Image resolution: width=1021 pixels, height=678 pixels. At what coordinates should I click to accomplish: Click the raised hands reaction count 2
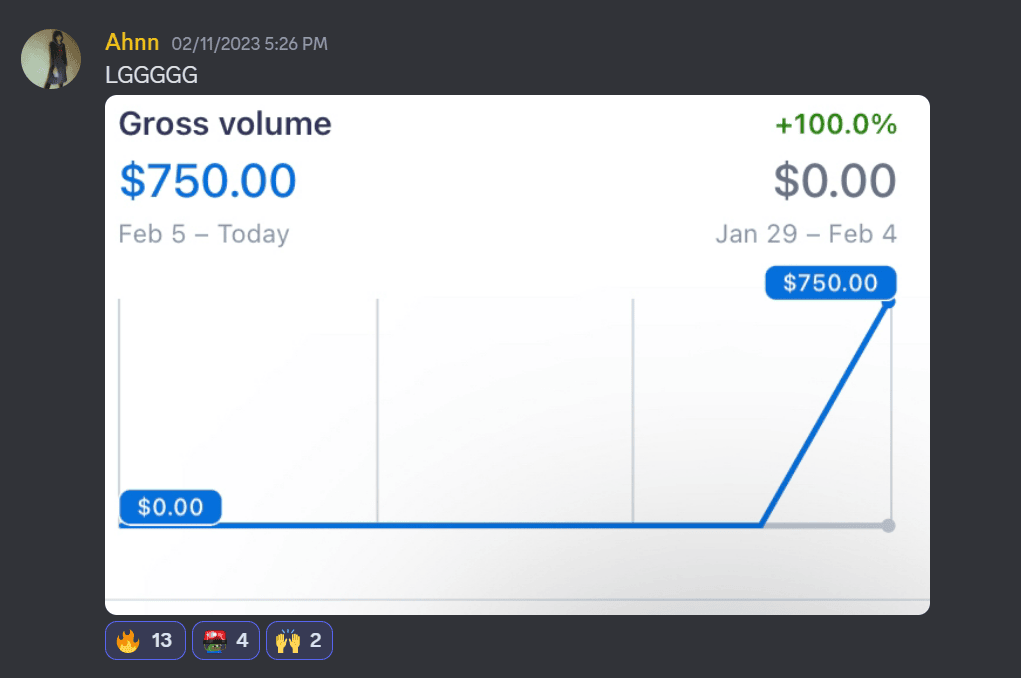point(316,640)
